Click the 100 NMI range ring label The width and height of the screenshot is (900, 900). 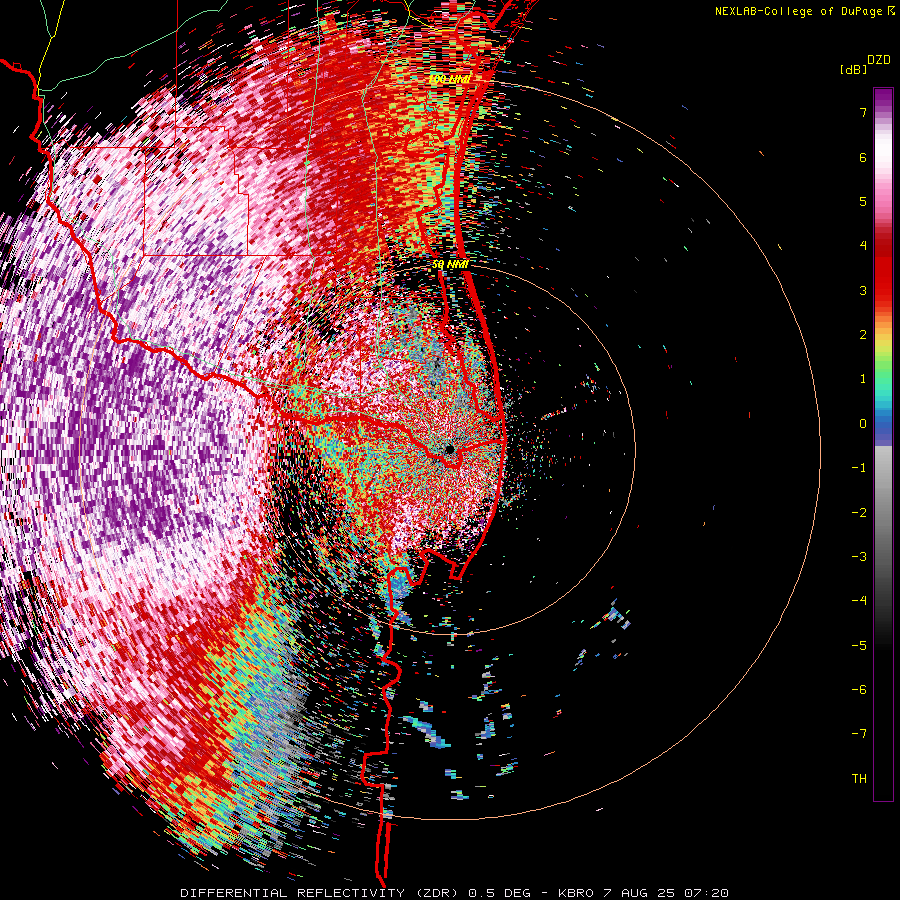click(449, 79)
